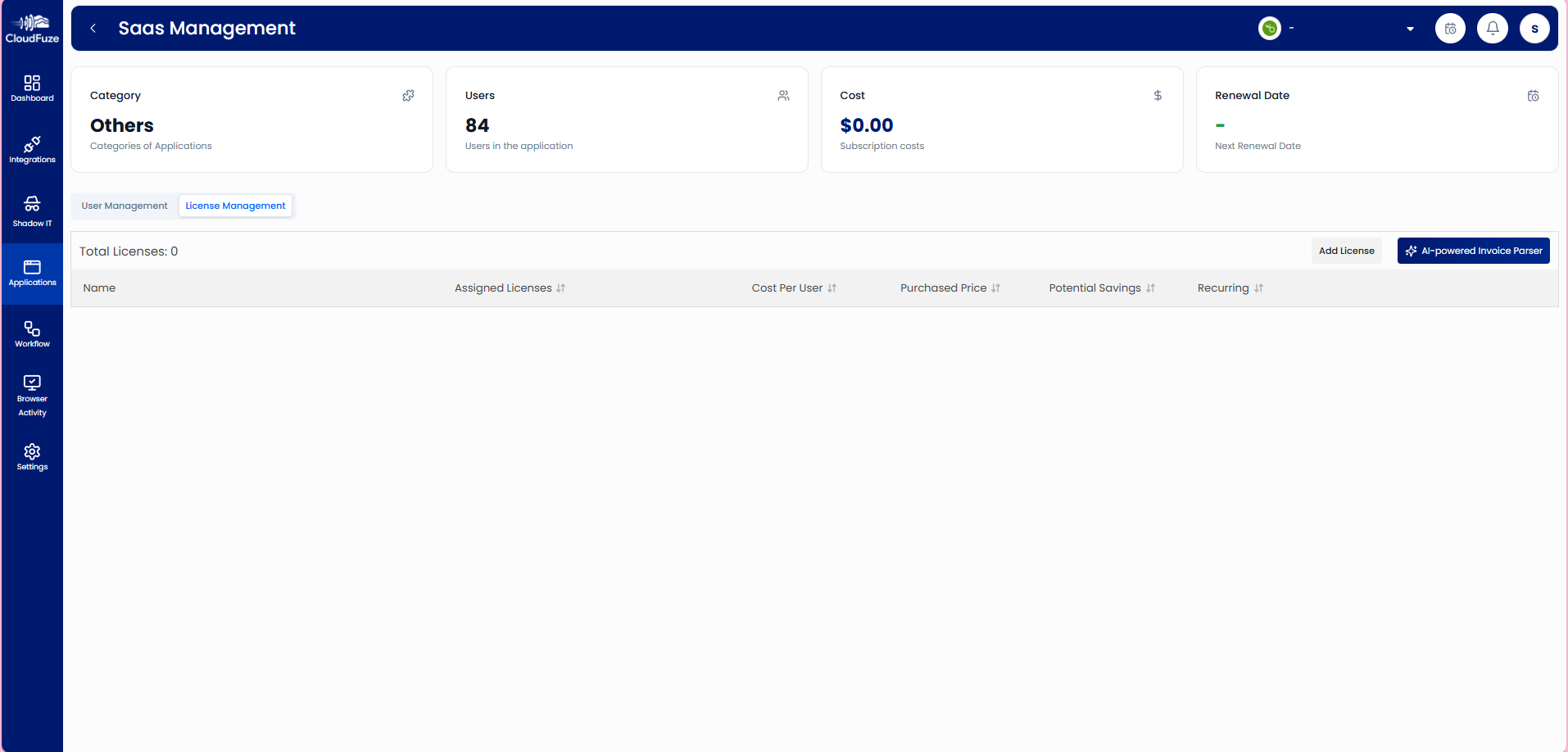Select the License Management tab

tap(235, 206)
